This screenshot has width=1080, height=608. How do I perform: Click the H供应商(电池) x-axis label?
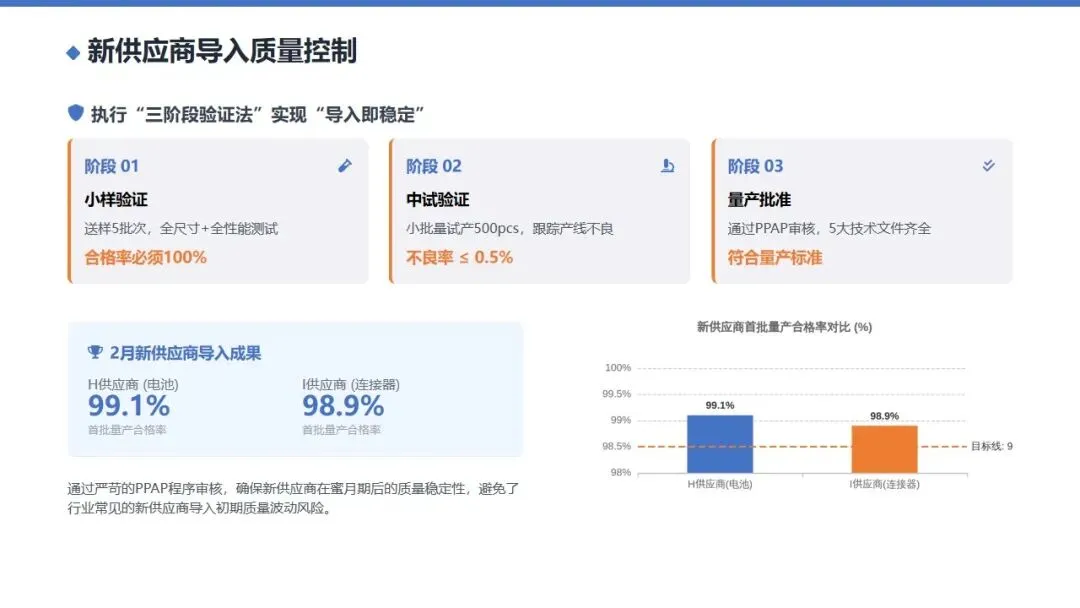pos(720,484)
